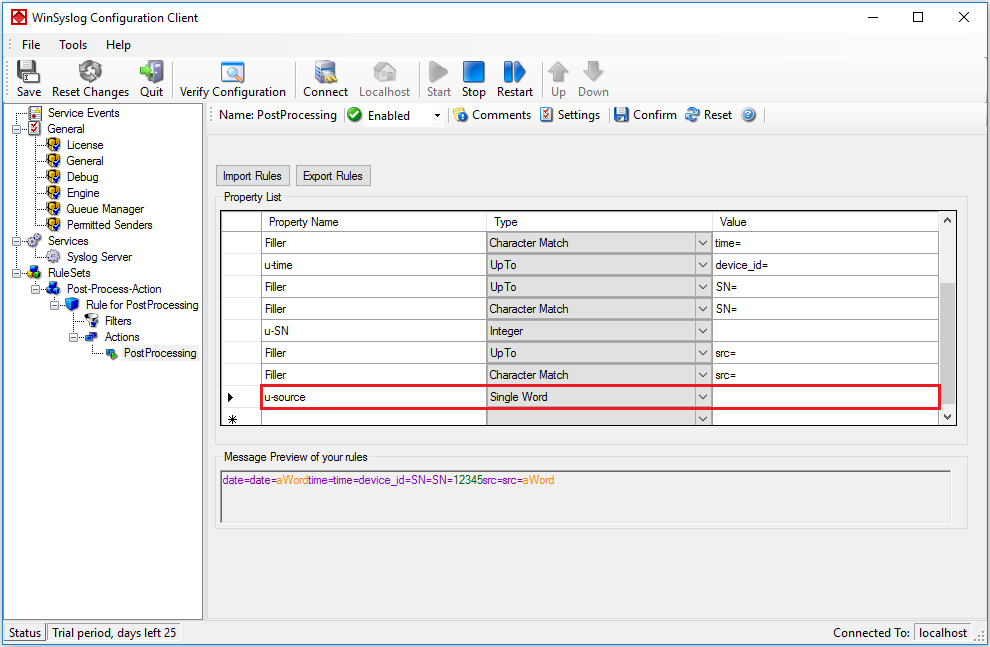Open Type dropdown for the u-source row
Image resolution: width=990 pixels, height=647 pixels.
coord(703,397)
